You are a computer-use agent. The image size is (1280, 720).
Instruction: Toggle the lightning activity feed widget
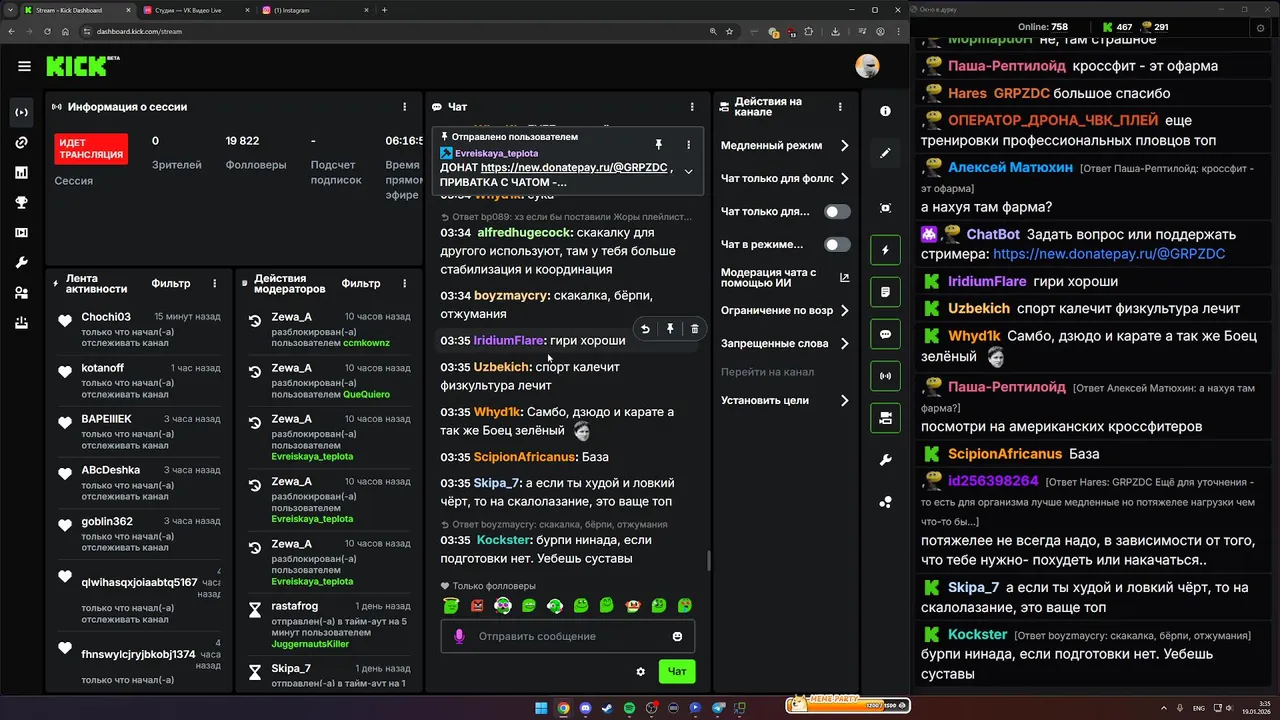click(885, 250)
